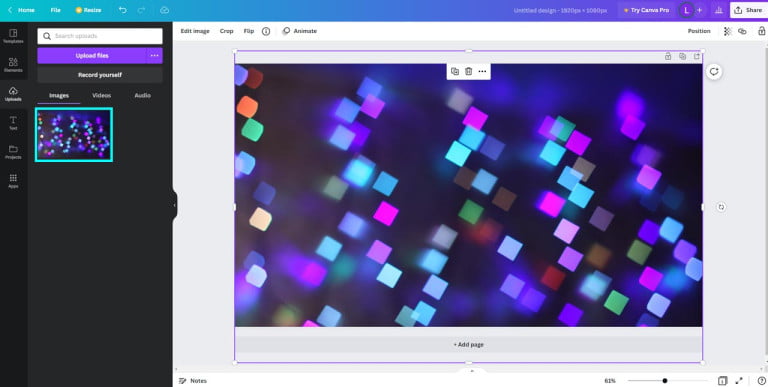This screenshot has width=768, height=387.
Task: Open the grid view page icon
Action: (722, 381)
